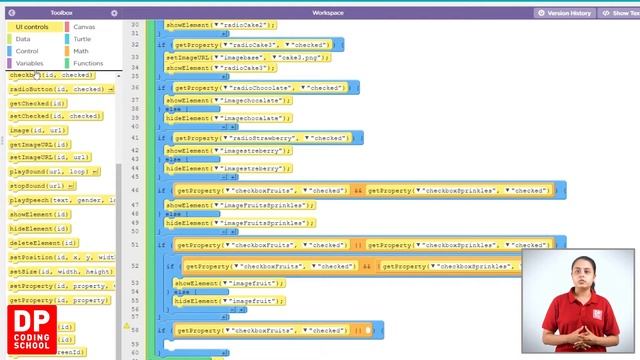Click the warning triangle beside line 58
The height and width of the screenshot is (360, 640).
pos(127,326)
